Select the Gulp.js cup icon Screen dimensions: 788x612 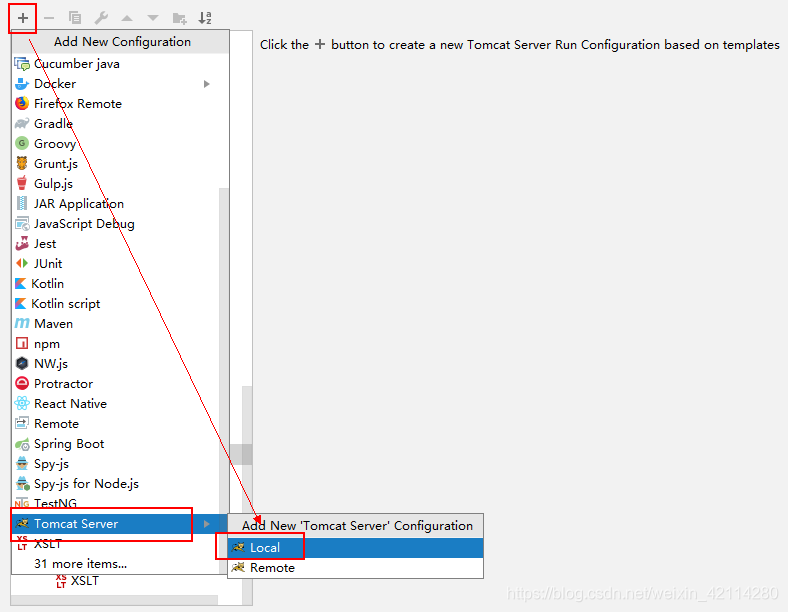pos(22,183)
